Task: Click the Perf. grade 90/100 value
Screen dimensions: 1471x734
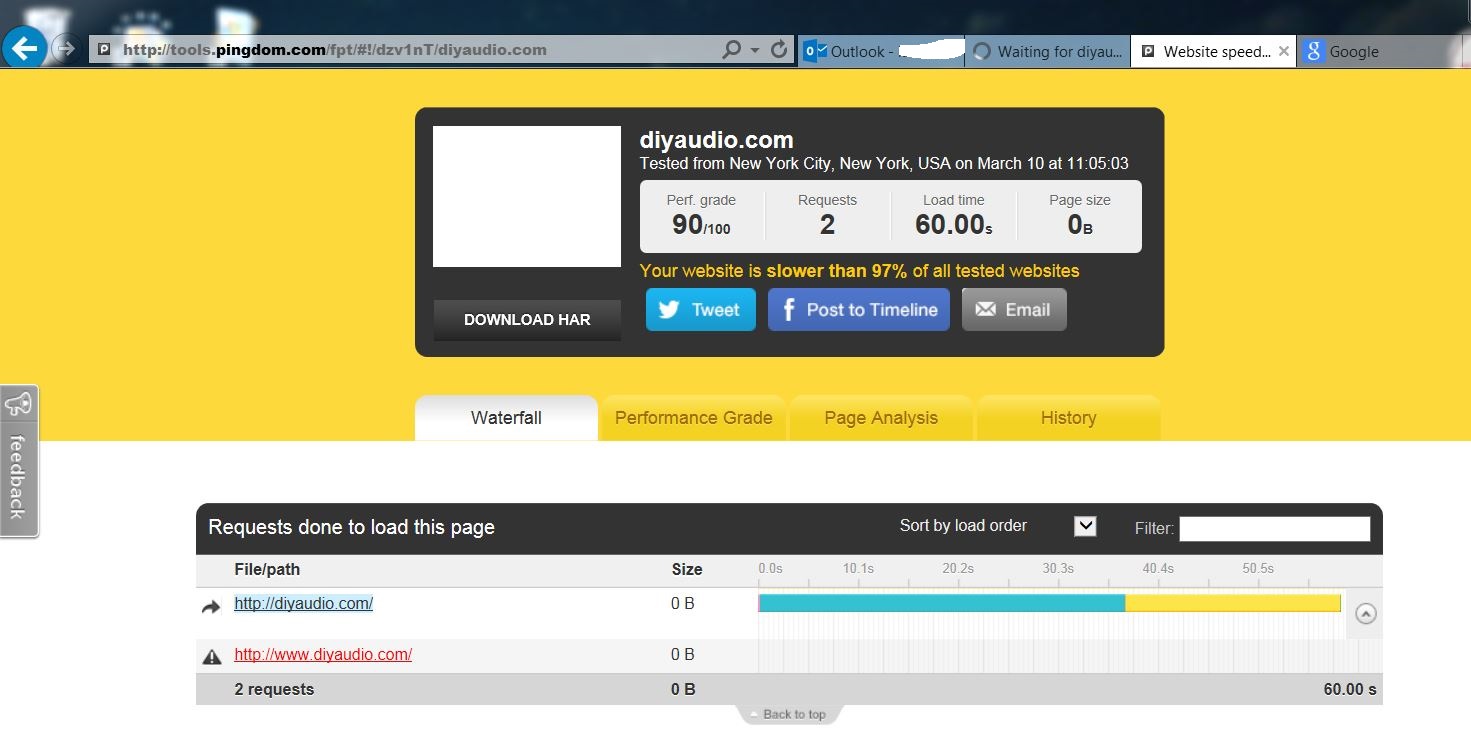Action: click(701, 225)
